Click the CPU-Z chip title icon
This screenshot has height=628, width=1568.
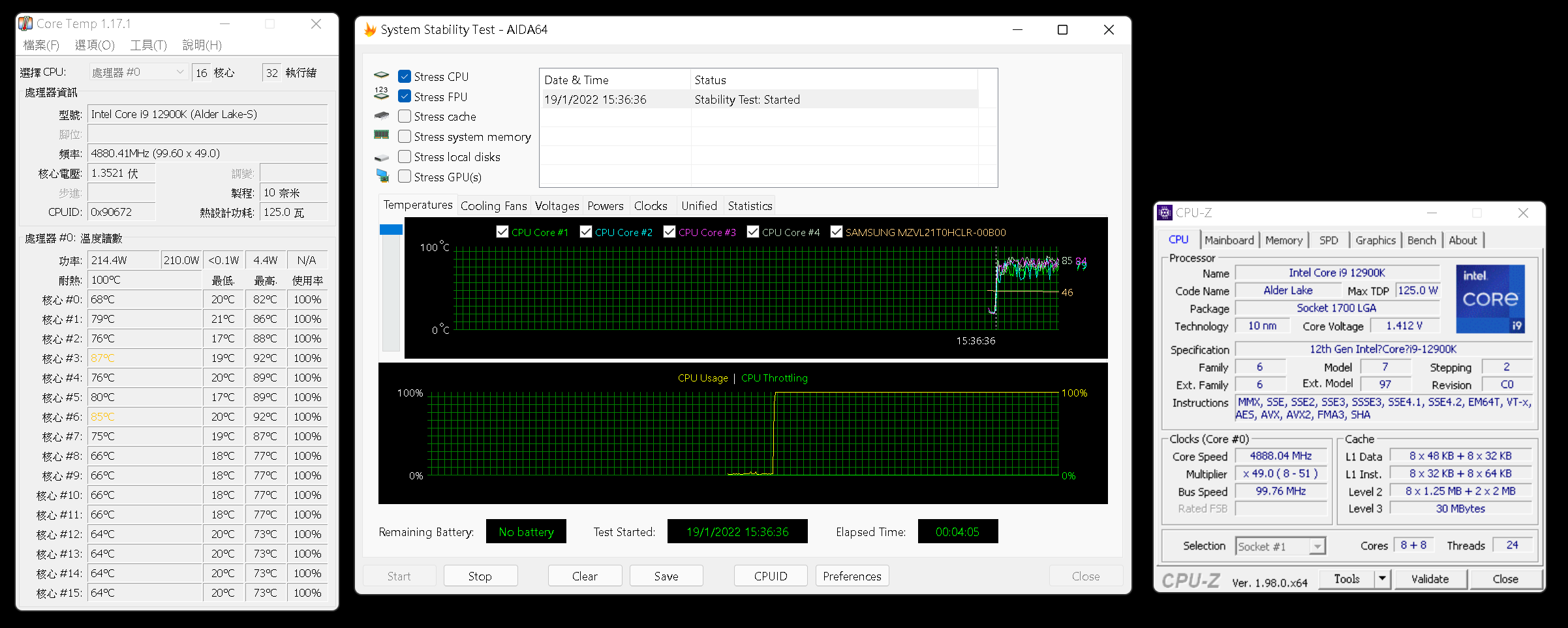tap(1165, 213)
